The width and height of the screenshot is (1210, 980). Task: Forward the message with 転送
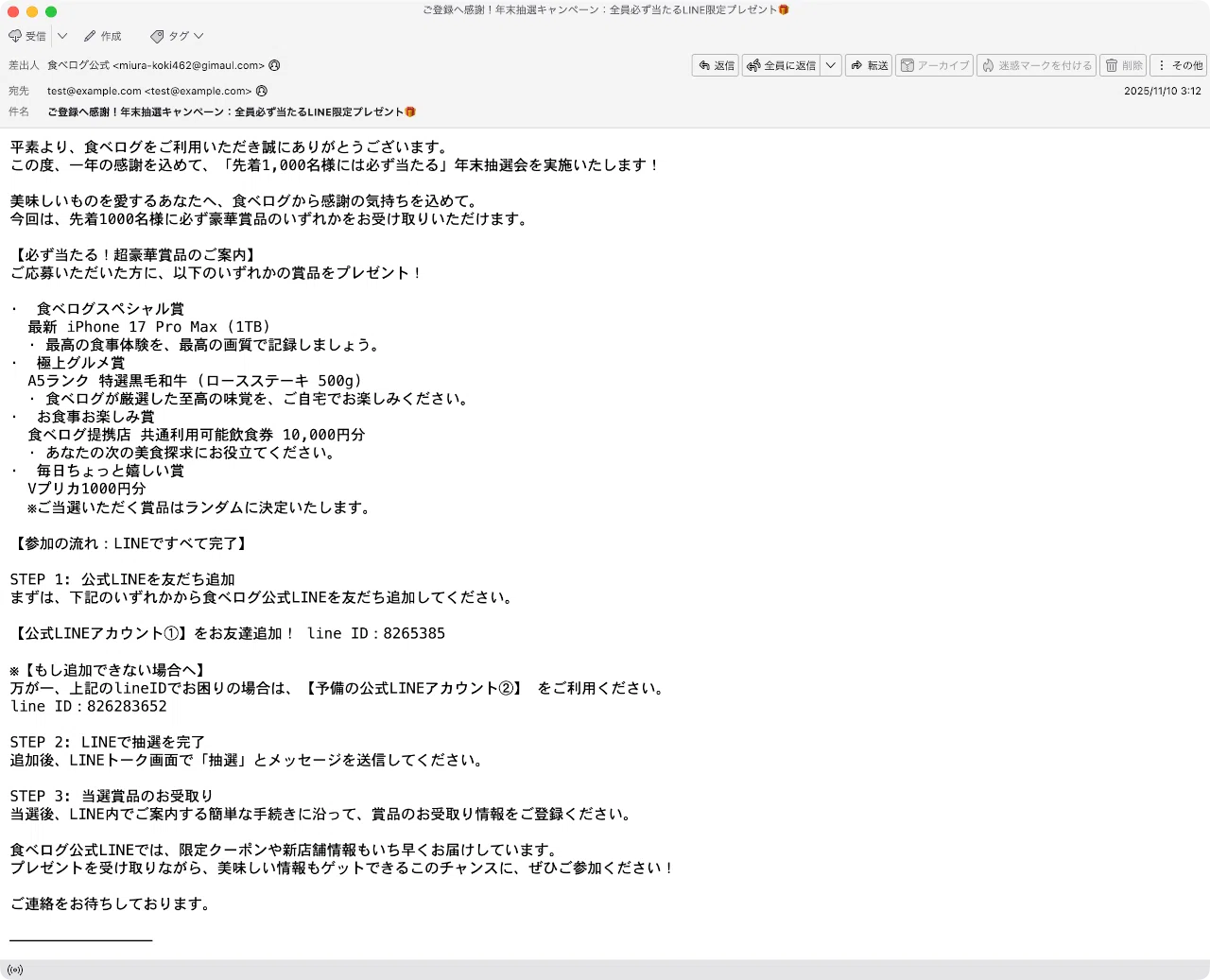point(869,65)
